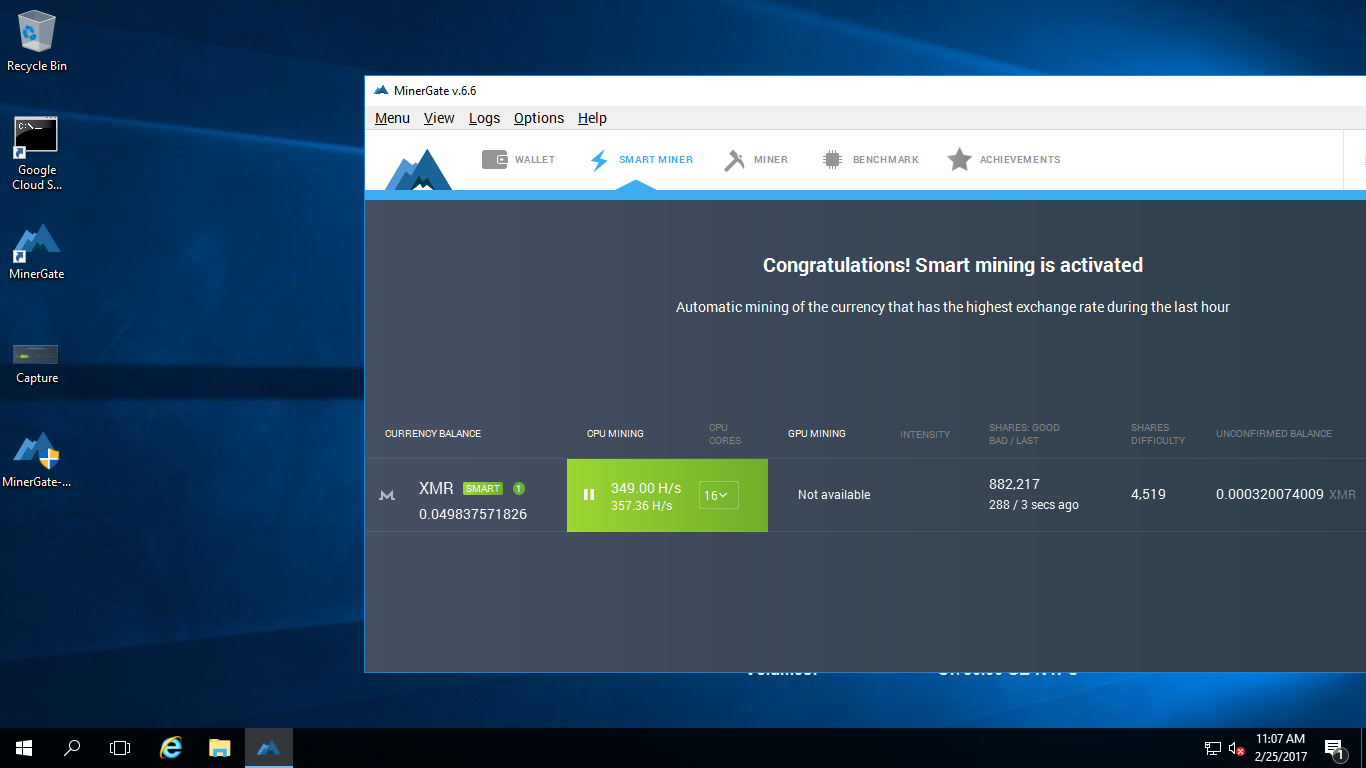Click the MinerGate title bar icon

pyautogui.click(x=381, y=90)
